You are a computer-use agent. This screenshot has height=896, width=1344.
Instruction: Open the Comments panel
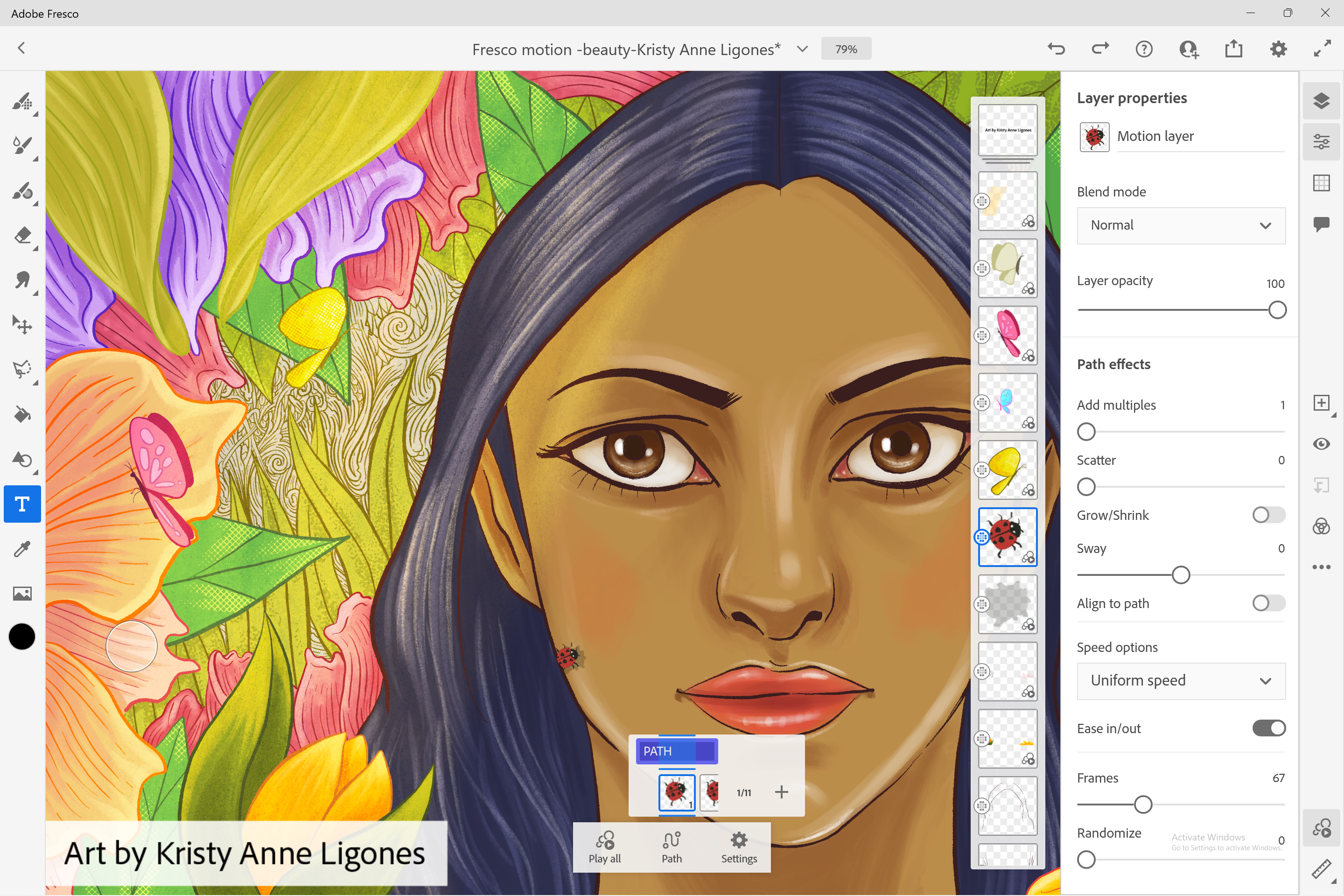click(x=1322, y=224)
